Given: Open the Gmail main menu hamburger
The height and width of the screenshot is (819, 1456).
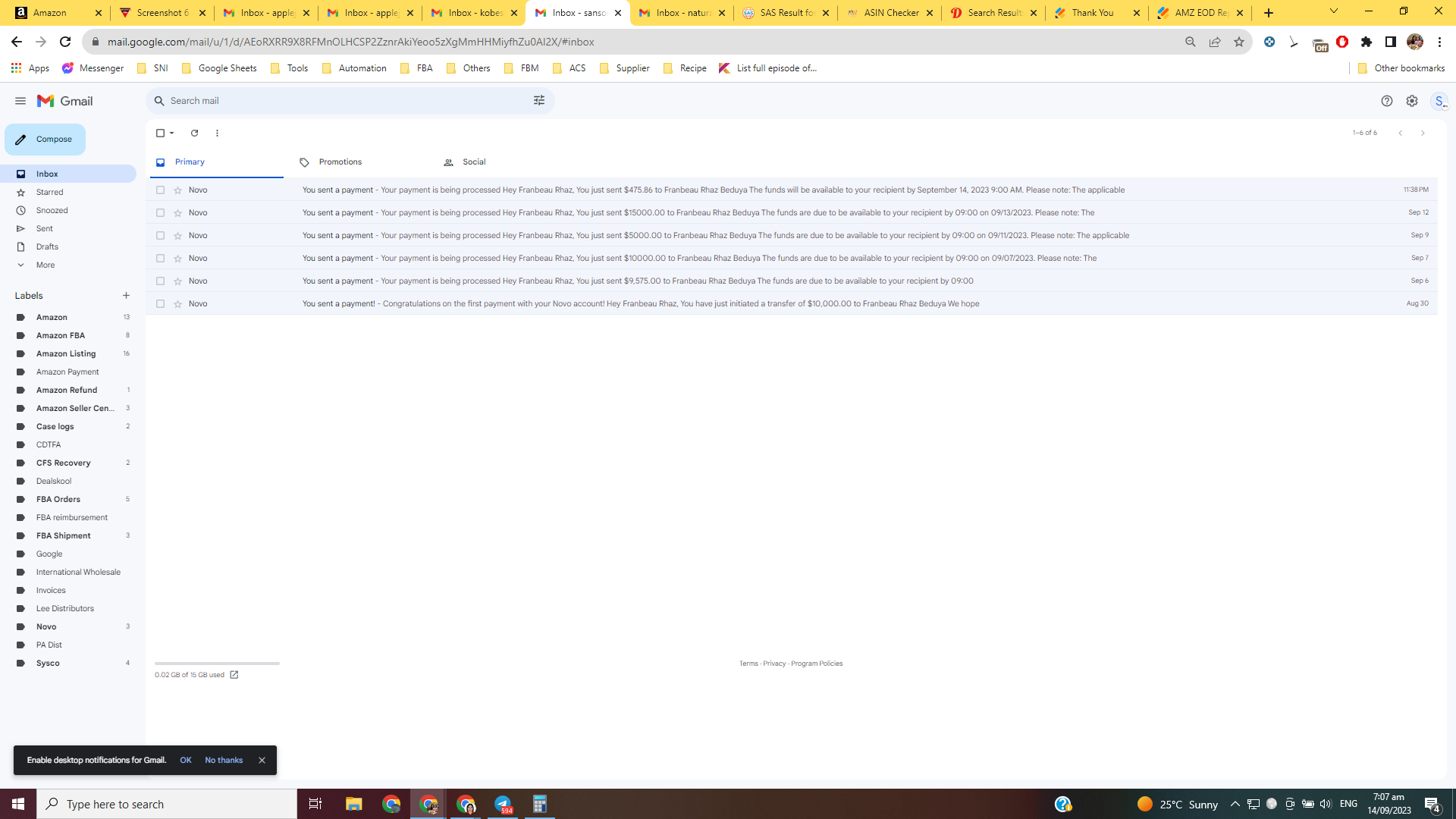Looking at the screenshot, I should pos(20,101).
